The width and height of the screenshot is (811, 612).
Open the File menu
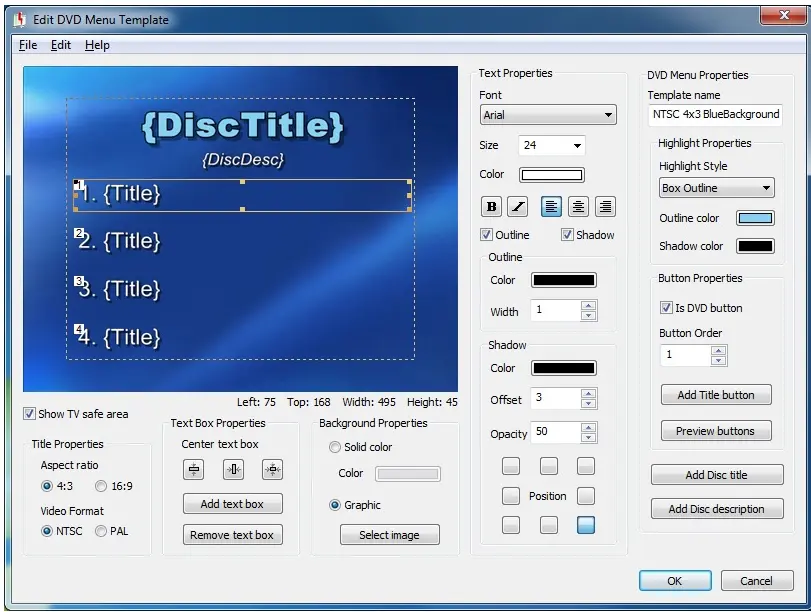click(x=28, y=45)
